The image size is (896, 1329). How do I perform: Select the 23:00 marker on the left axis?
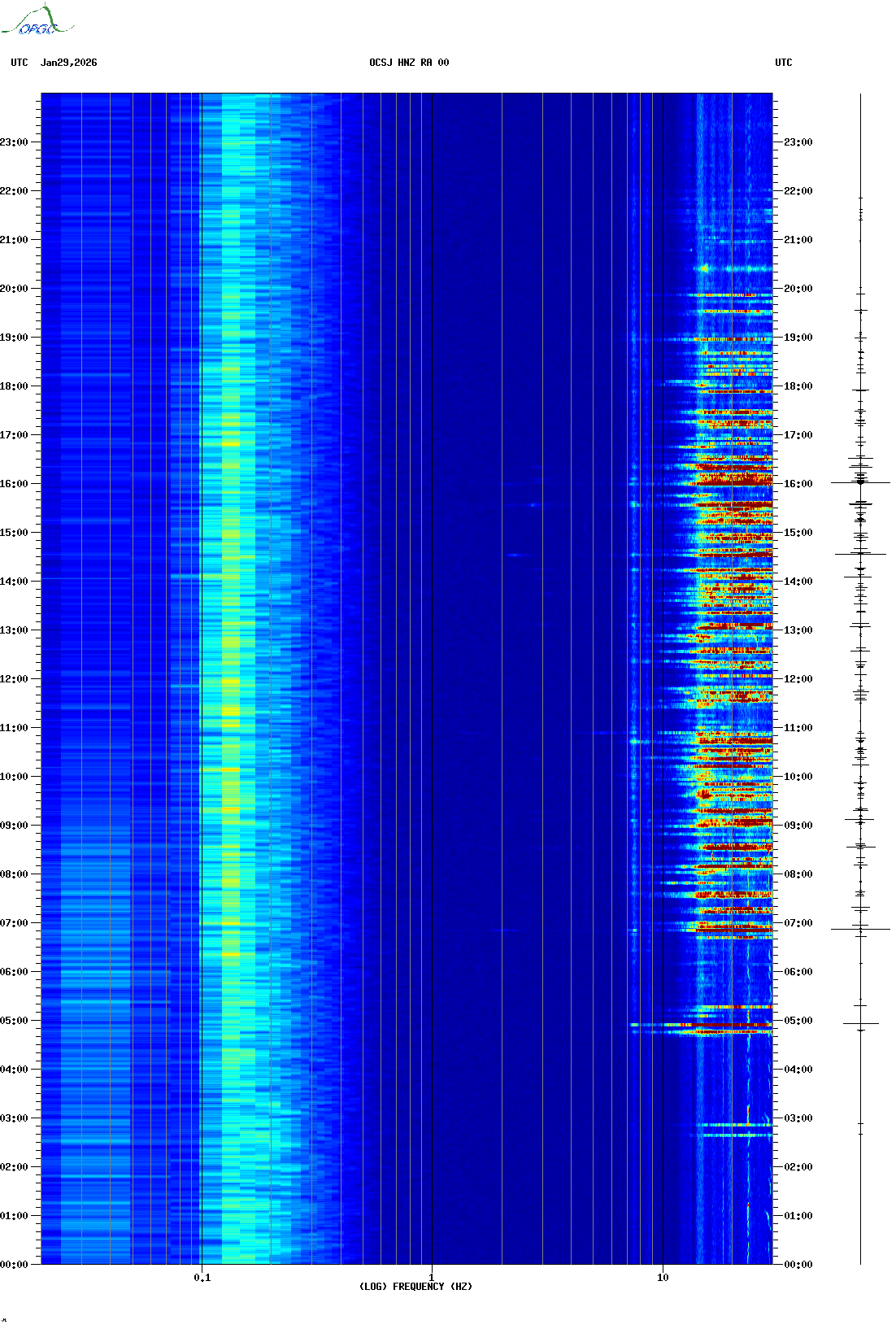(x=14, y=142)
